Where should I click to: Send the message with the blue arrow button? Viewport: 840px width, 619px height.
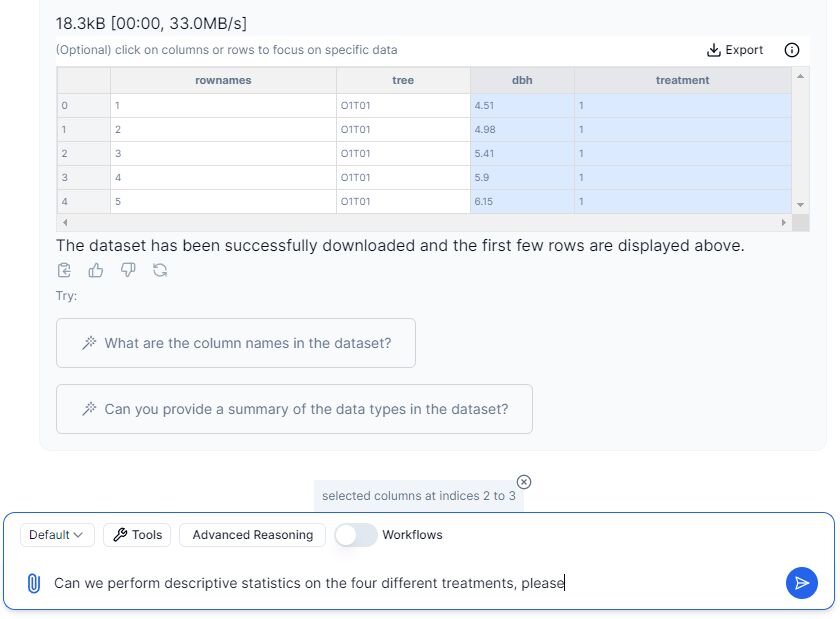click(801, 583)
